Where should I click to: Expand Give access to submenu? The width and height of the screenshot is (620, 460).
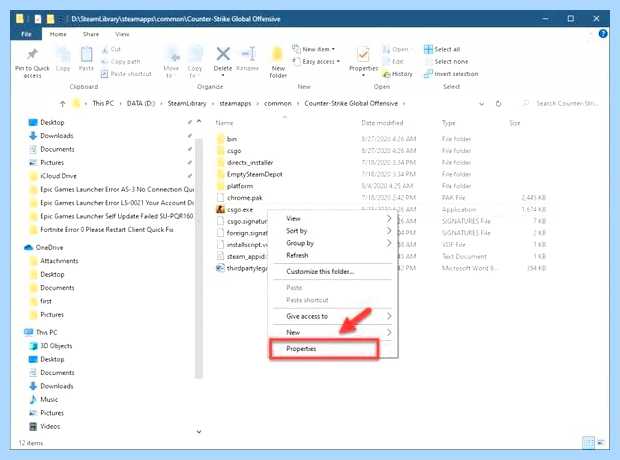coord(333,316)
